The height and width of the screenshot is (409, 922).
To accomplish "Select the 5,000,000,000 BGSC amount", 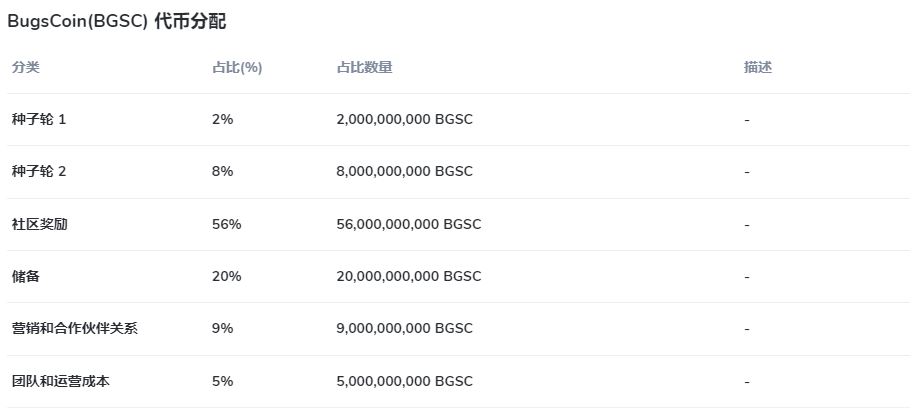I will (x=405, y=381).
